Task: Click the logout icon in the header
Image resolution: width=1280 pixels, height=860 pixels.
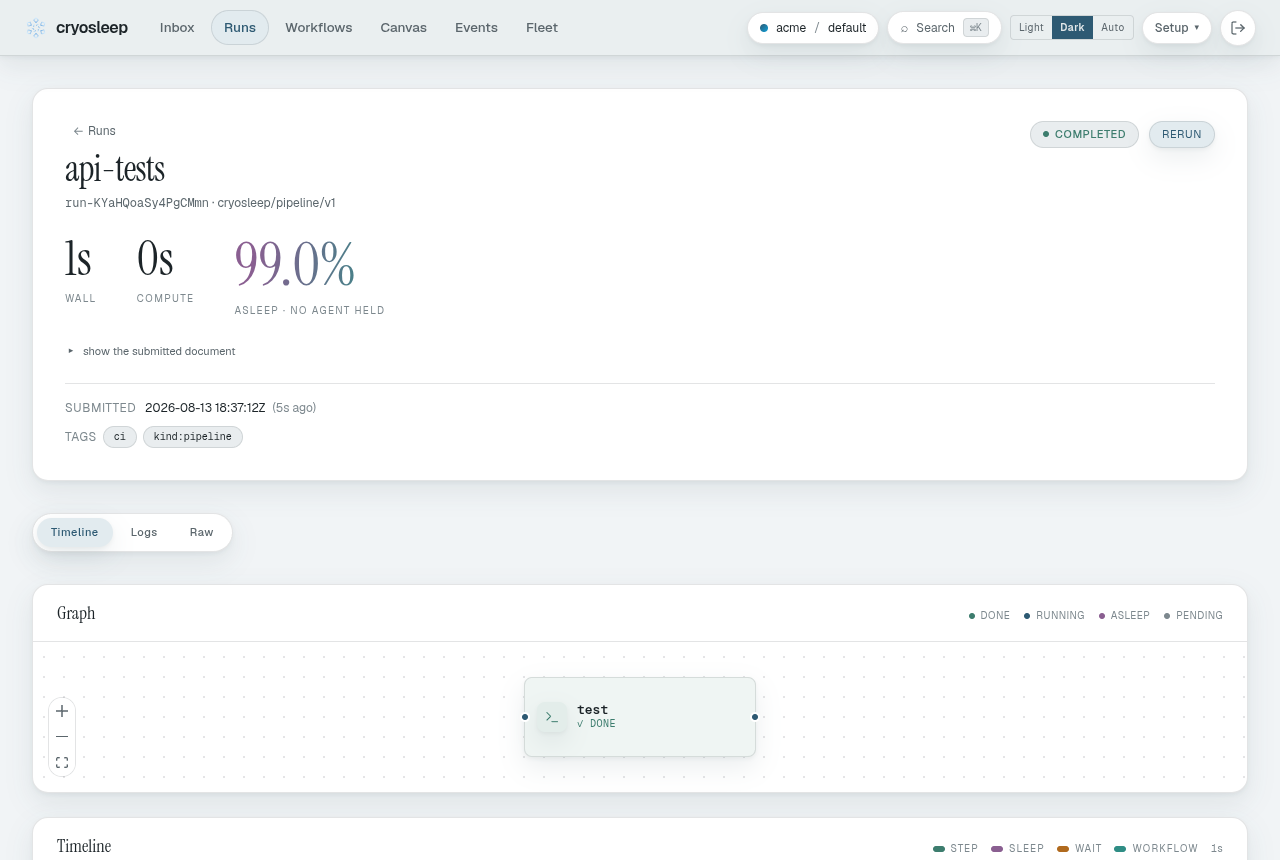Action: [x=1238, y=28]
